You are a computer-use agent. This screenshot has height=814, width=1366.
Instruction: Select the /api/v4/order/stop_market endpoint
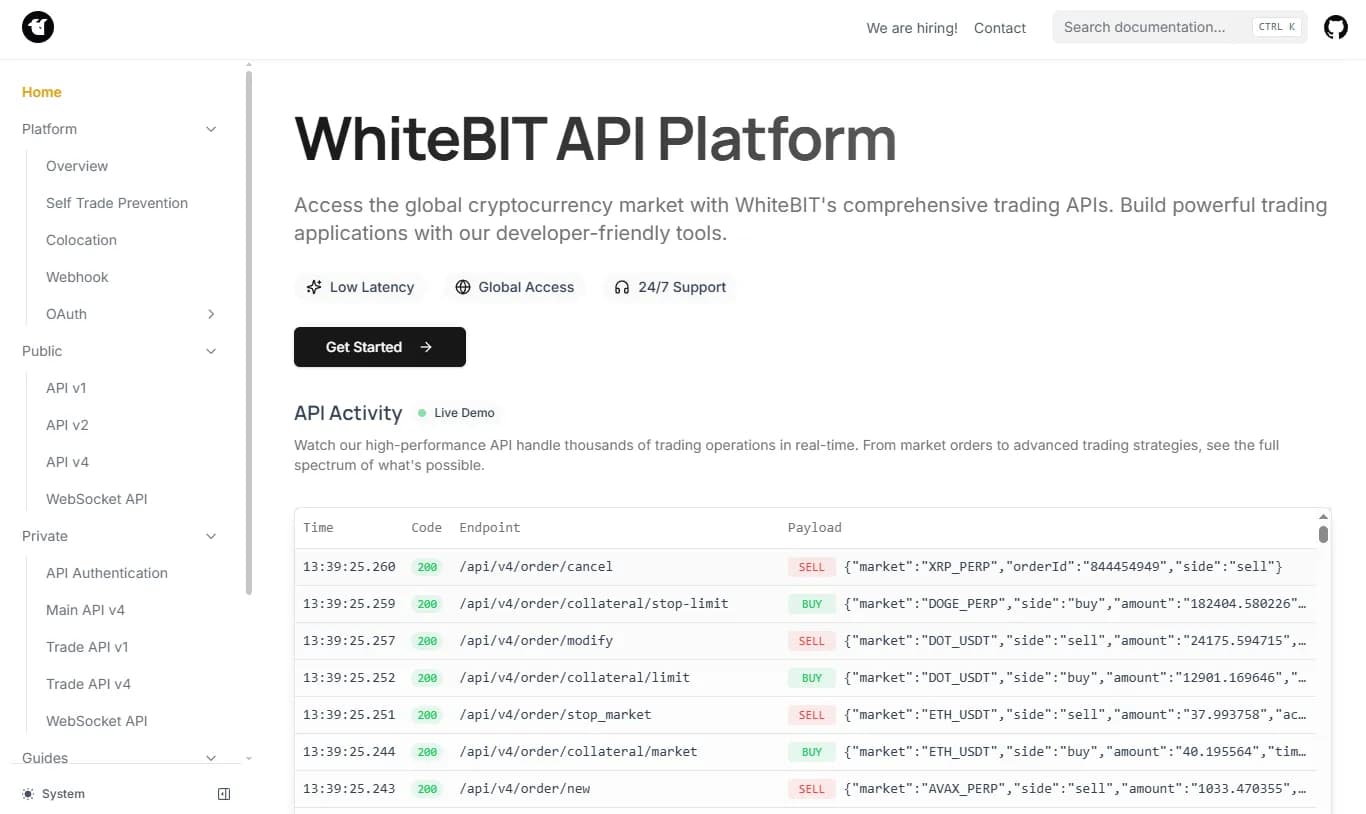click(x=555, y=715)
